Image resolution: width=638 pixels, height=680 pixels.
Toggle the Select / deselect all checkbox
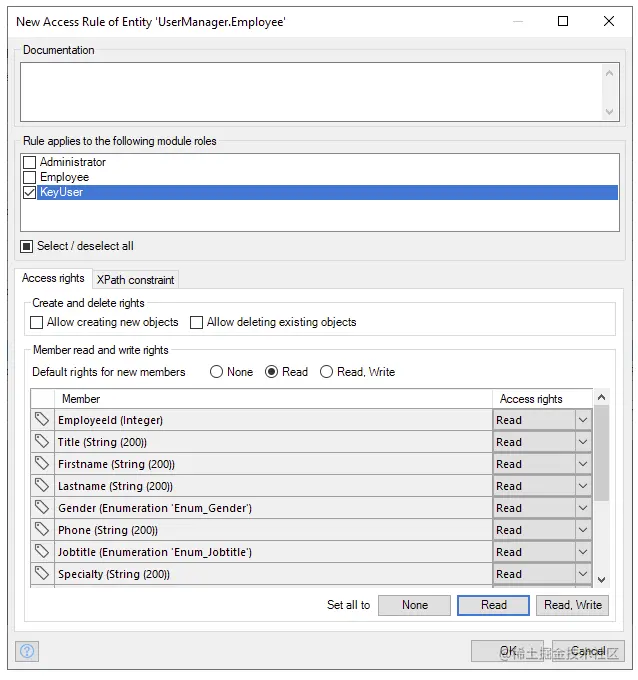coord(26,246)
